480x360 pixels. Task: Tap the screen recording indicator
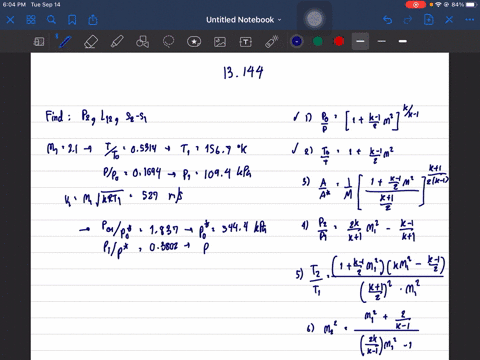tap(416, 5)
